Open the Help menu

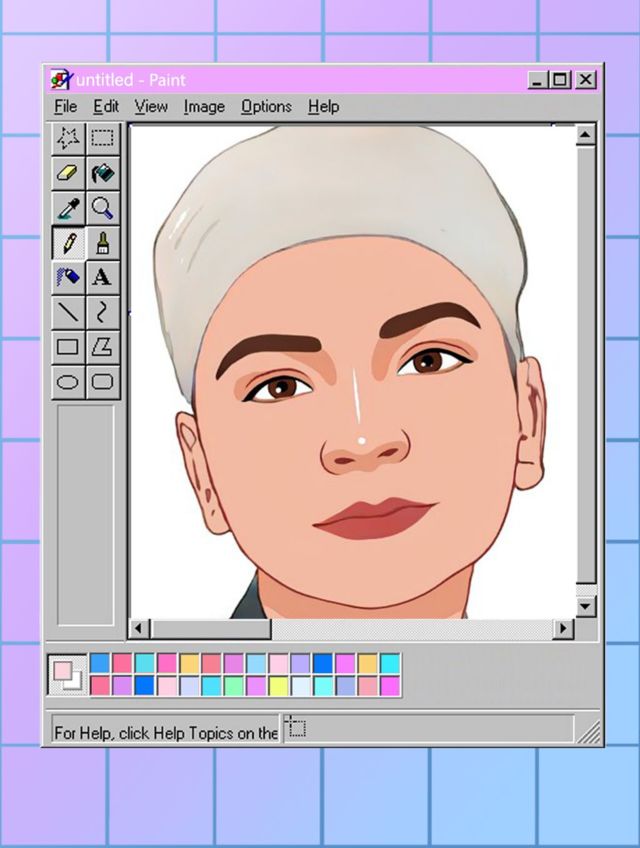click(323, 106)
